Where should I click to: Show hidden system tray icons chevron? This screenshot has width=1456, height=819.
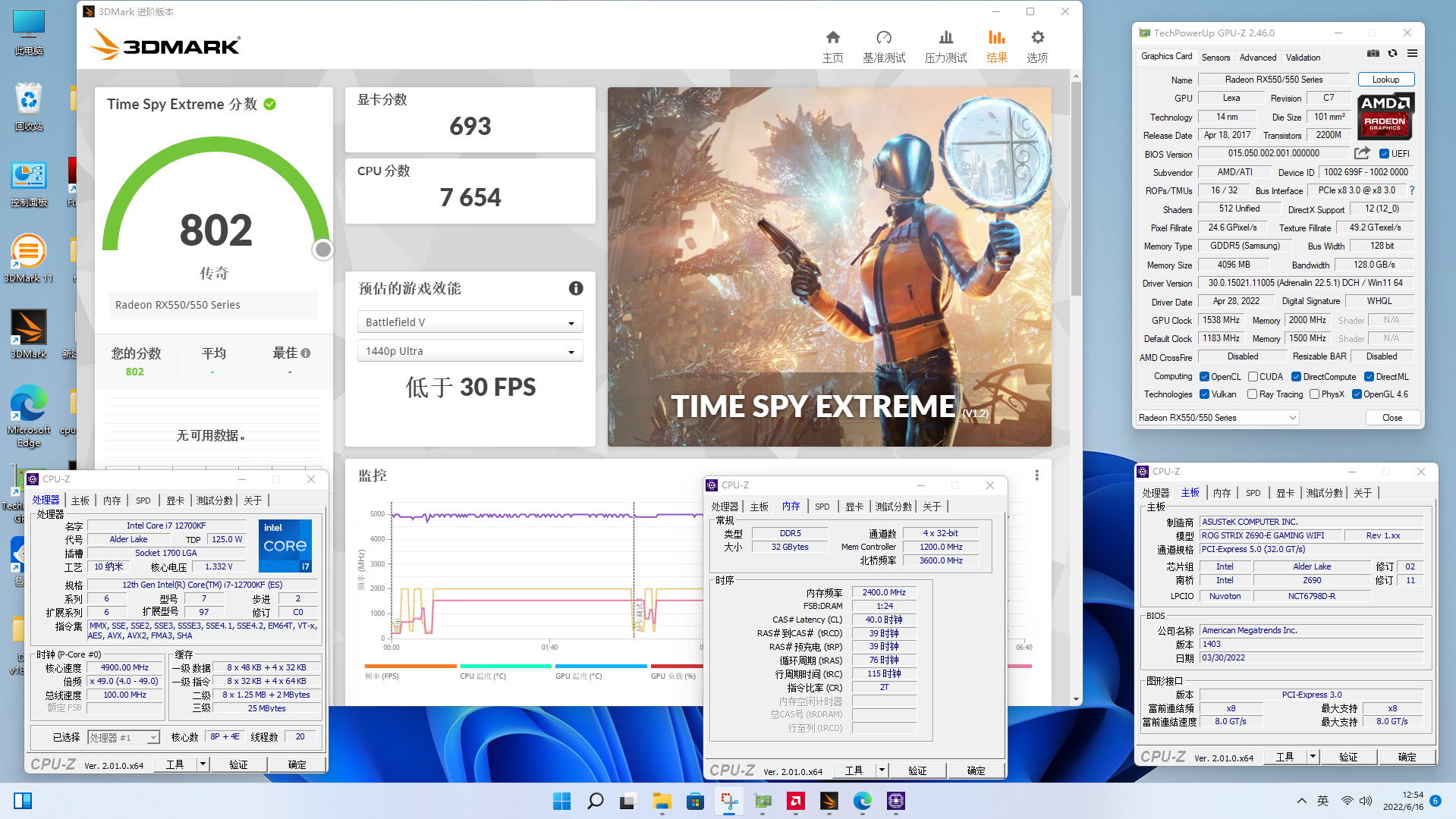[1301, 801]
